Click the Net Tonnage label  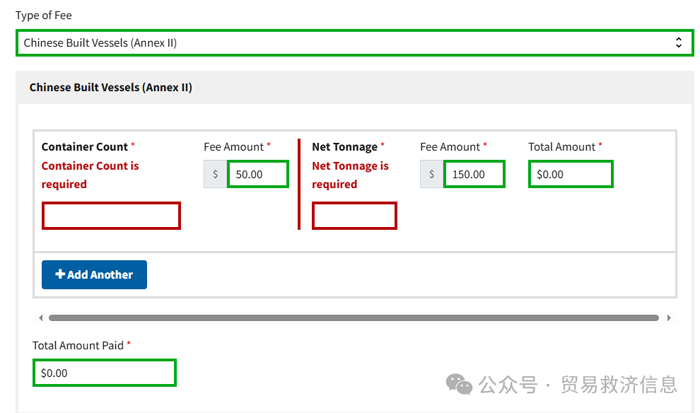click(345, 147)
